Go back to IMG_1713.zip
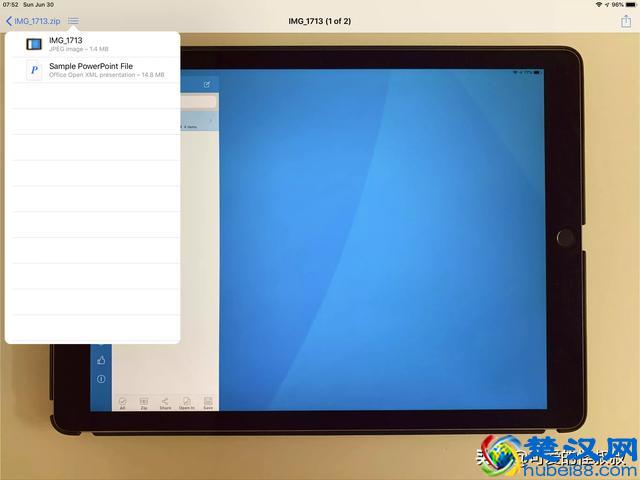Viewport: 640px width, 480px height. tap(33, 21)
